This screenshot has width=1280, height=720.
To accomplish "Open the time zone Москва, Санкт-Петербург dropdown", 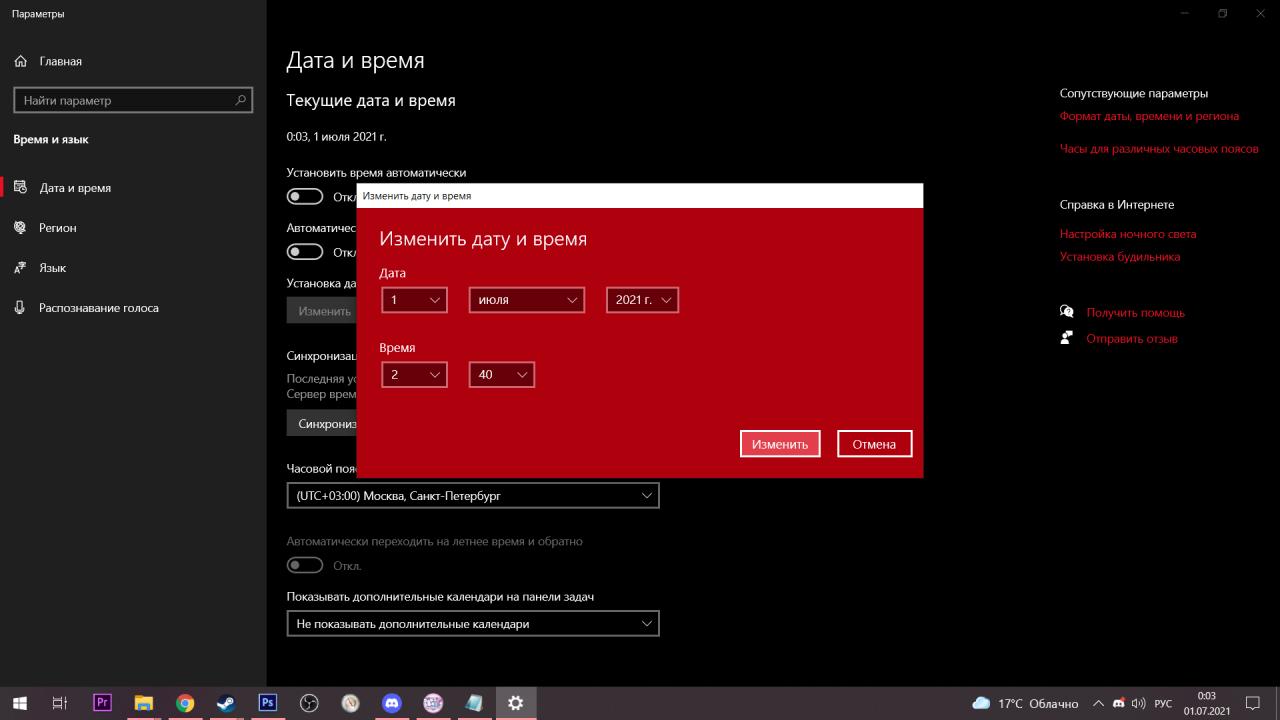I will (473, 495).
